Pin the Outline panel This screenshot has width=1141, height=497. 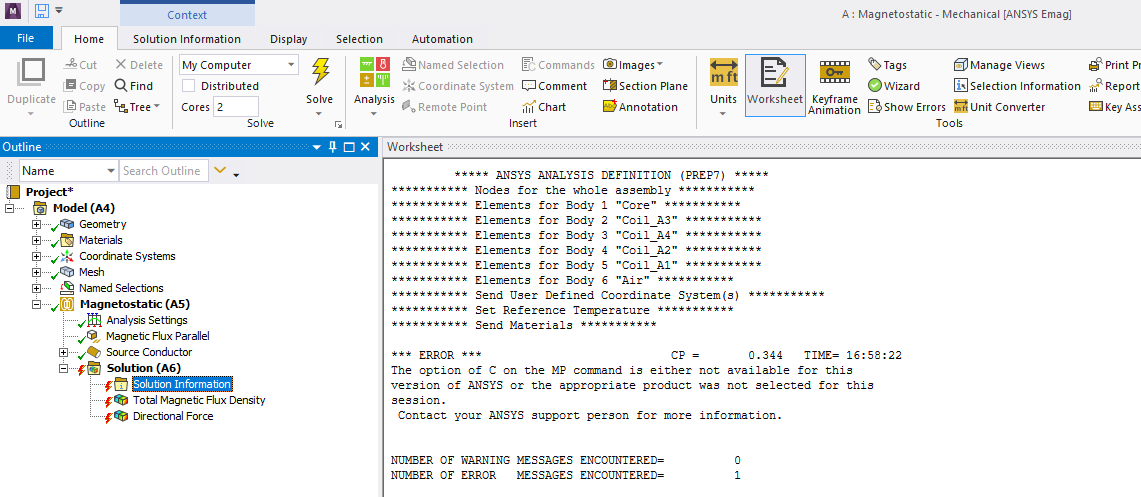(x=333, y=147)
